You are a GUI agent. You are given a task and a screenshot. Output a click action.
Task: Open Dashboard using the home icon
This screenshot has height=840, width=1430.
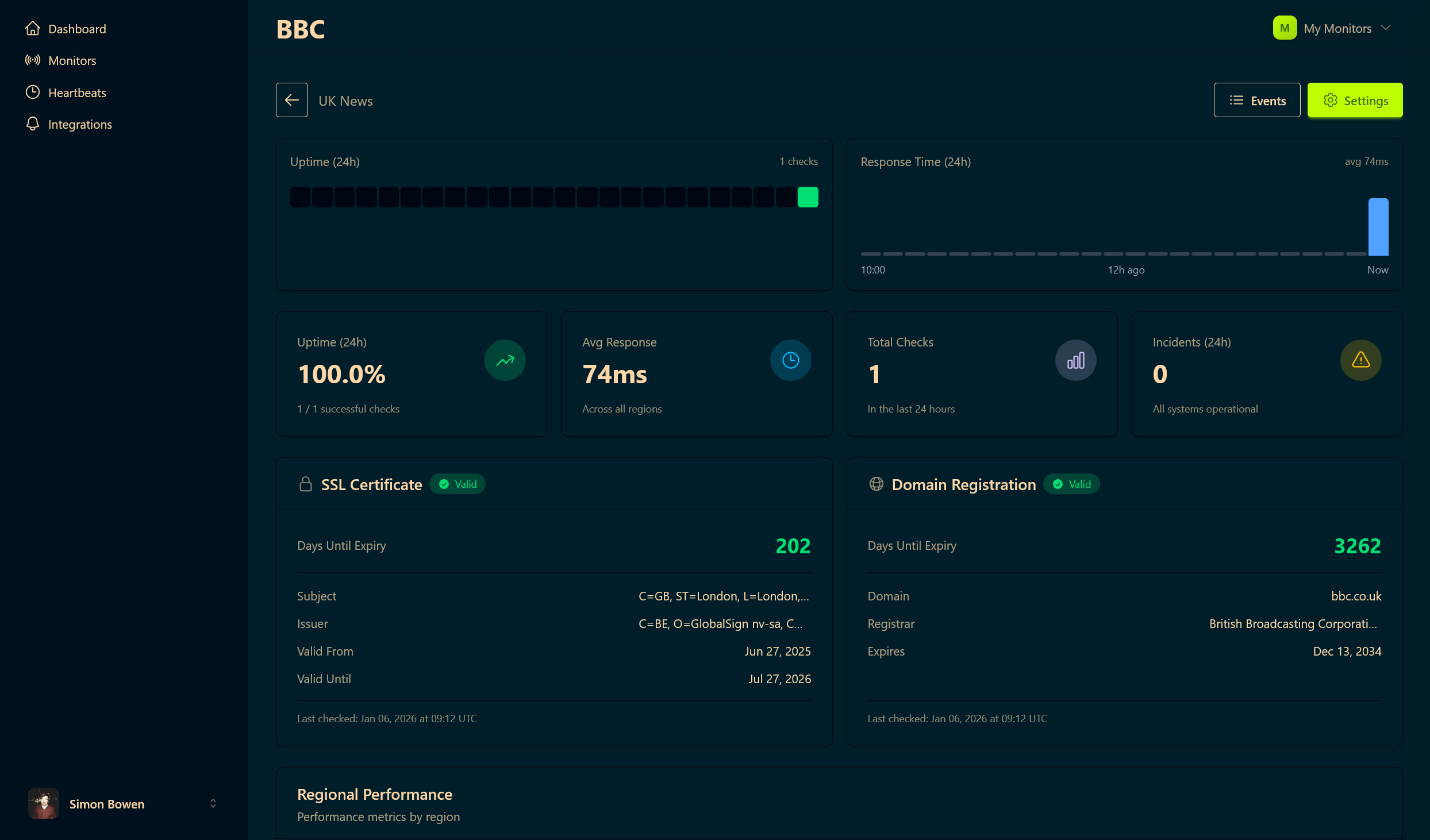(x=33, y=28)
